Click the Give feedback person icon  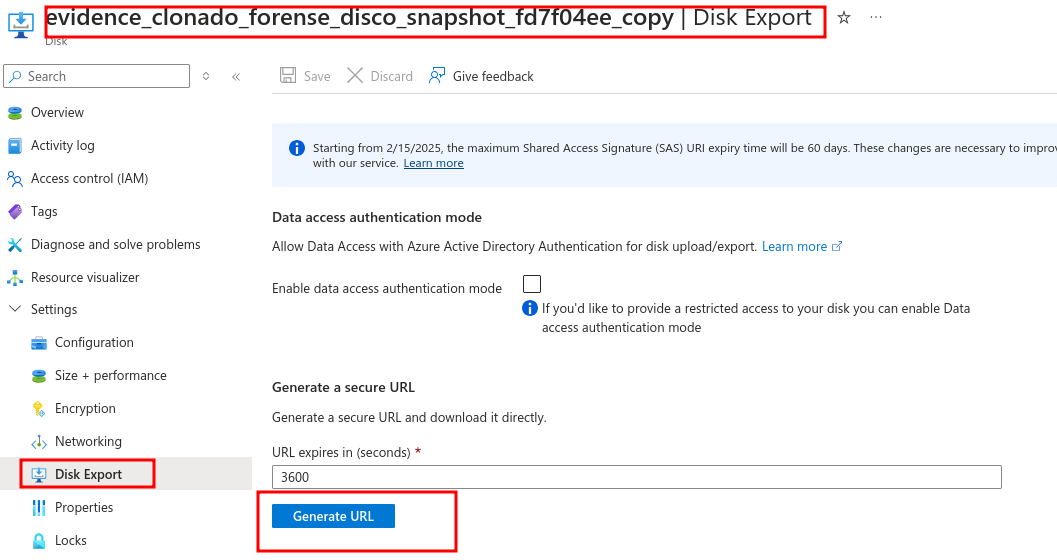click(x=437, y=75)
